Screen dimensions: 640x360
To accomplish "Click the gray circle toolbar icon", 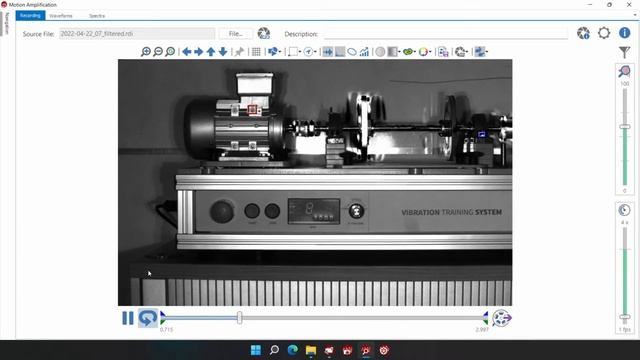I will tap(380, 52).
